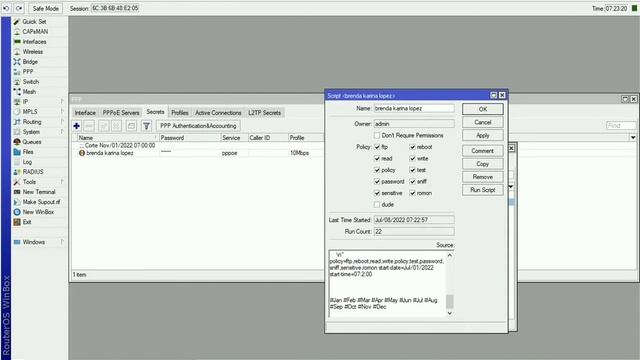Click Copy in Script dialog
The height and width of the screenshot is (360, 640).
click(x=483, y=164)
